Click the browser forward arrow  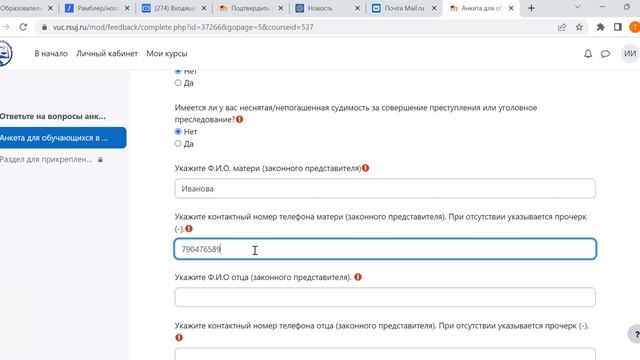coord(6,27)
